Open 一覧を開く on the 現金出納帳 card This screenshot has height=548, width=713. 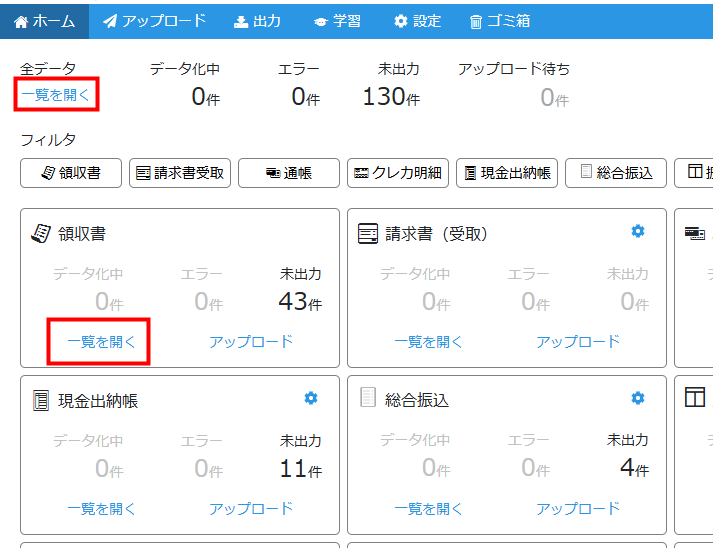click(101, 508)
